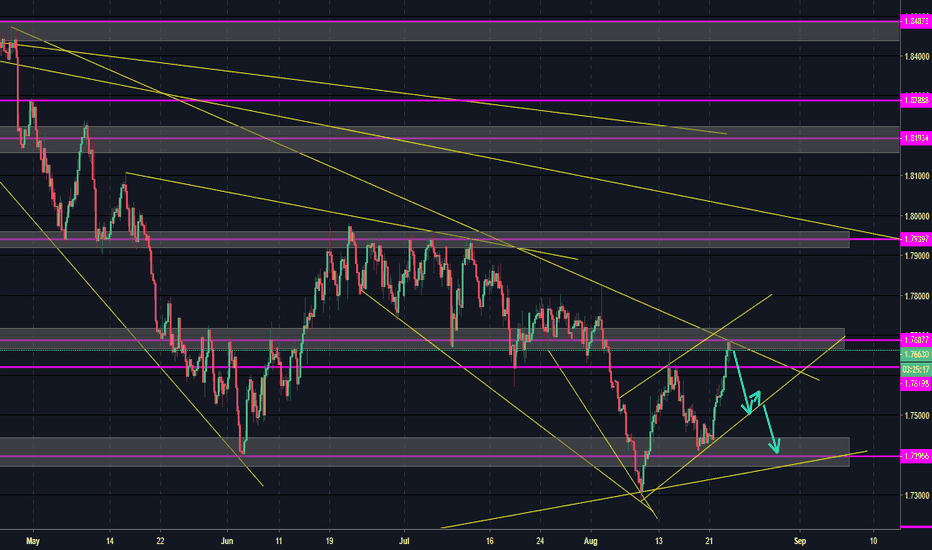Viewport: 932px width, 550px height.
Task: Click the 1.73000 price axis label
Action: tap(917, 495)
